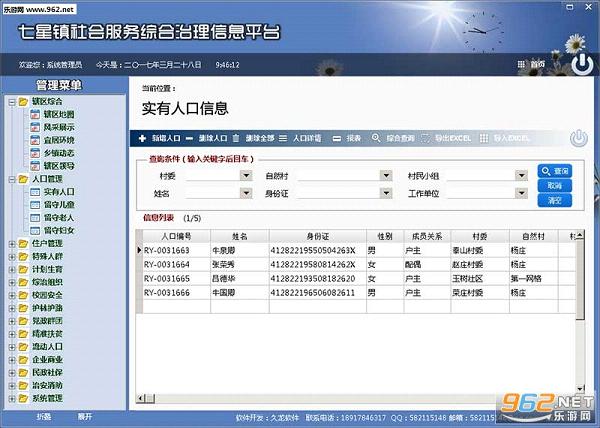Open the 报表 report toolbar icon
This screenshot has width=600, height=428.
337,139
